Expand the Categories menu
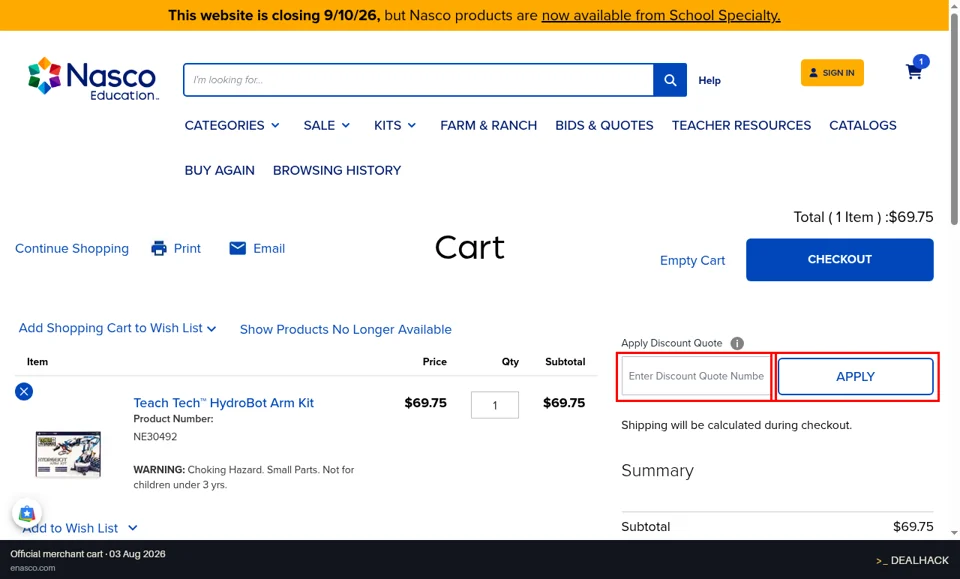960x579 pixels. [232, 125]
